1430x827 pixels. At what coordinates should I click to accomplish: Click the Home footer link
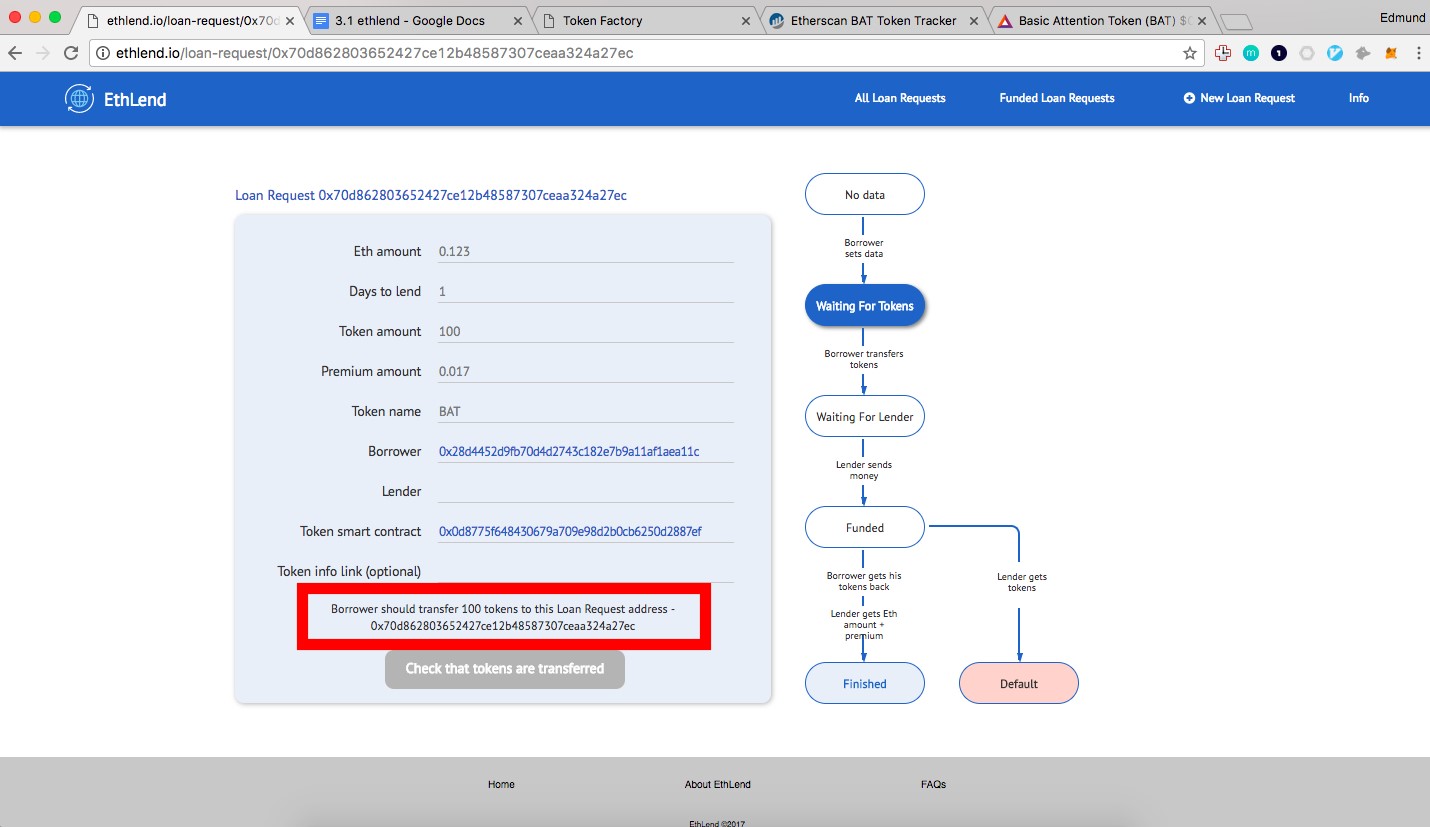point(501,784)
